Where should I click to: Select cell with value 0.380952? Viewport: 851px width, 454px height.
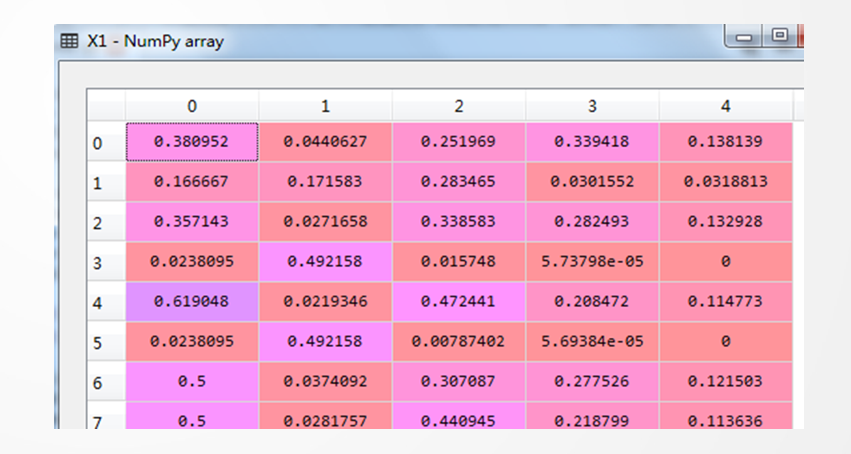click(192, 142)
